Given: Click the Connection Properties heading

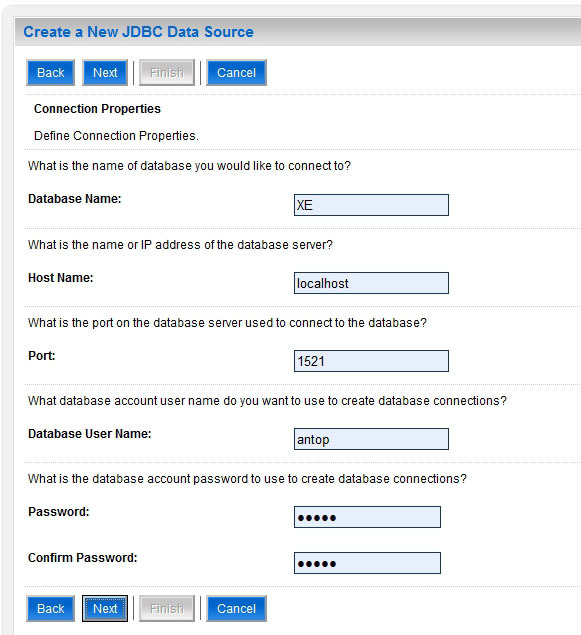Looking at the screenshot, I should (x=97, y=109).
